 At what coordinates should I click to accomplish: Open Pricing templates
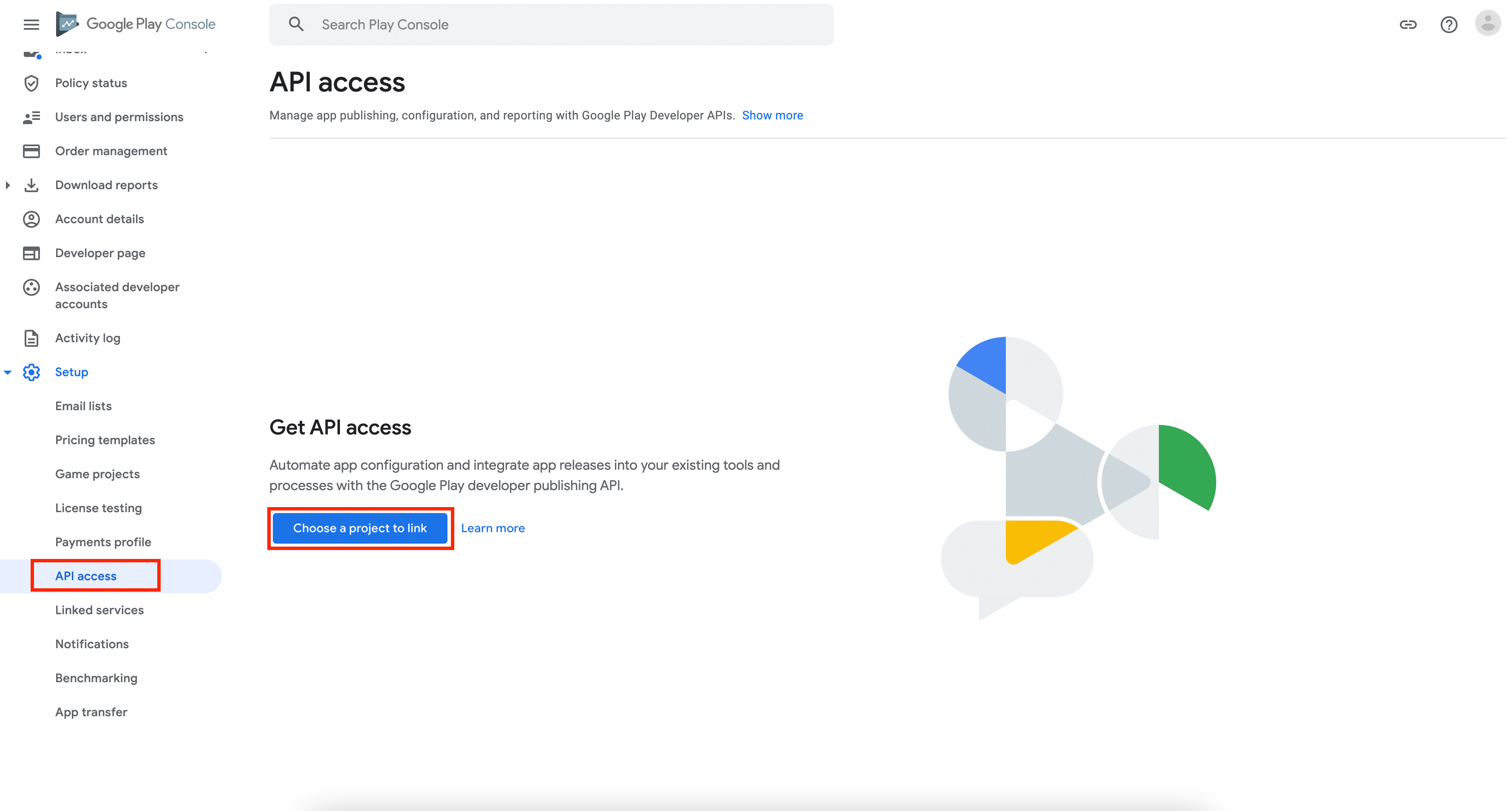pyautogui.click(x=105, y=440)
